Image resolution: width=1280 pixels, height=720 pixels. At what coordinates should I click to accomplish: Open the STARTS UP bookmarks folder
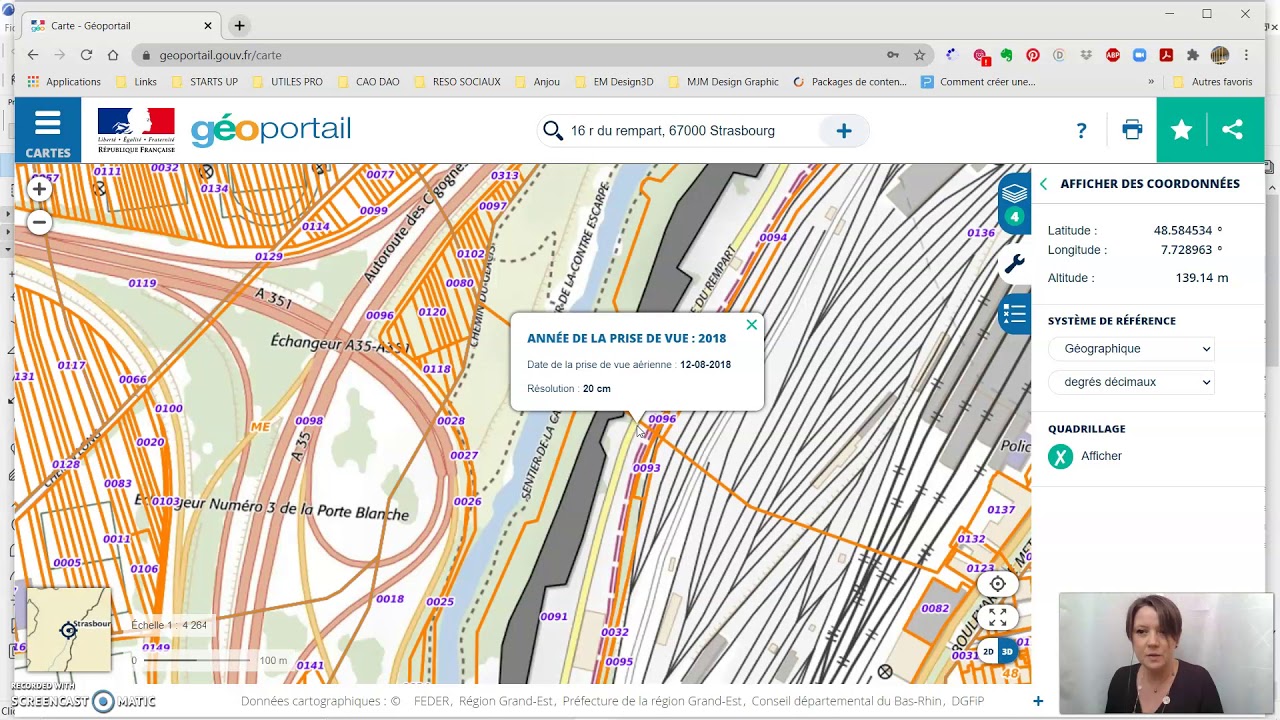point(205,82)
